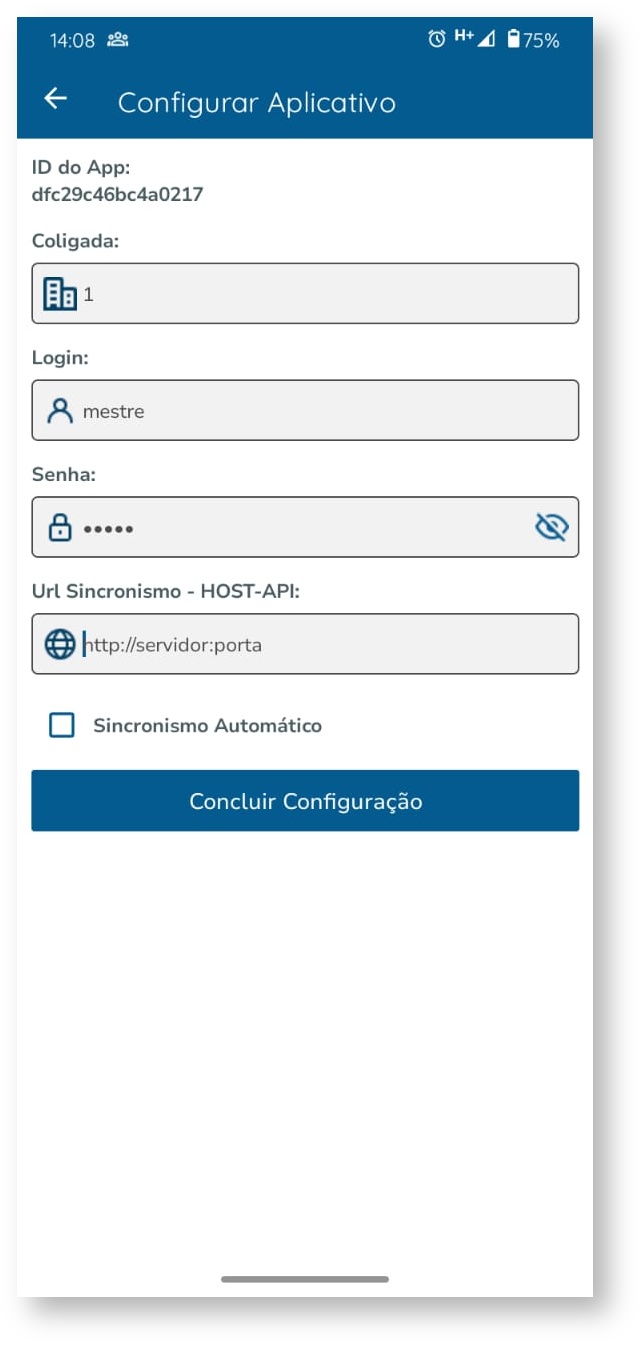Tap the bottom navigation gesture bar
641x1345 pixels.
305,1279
